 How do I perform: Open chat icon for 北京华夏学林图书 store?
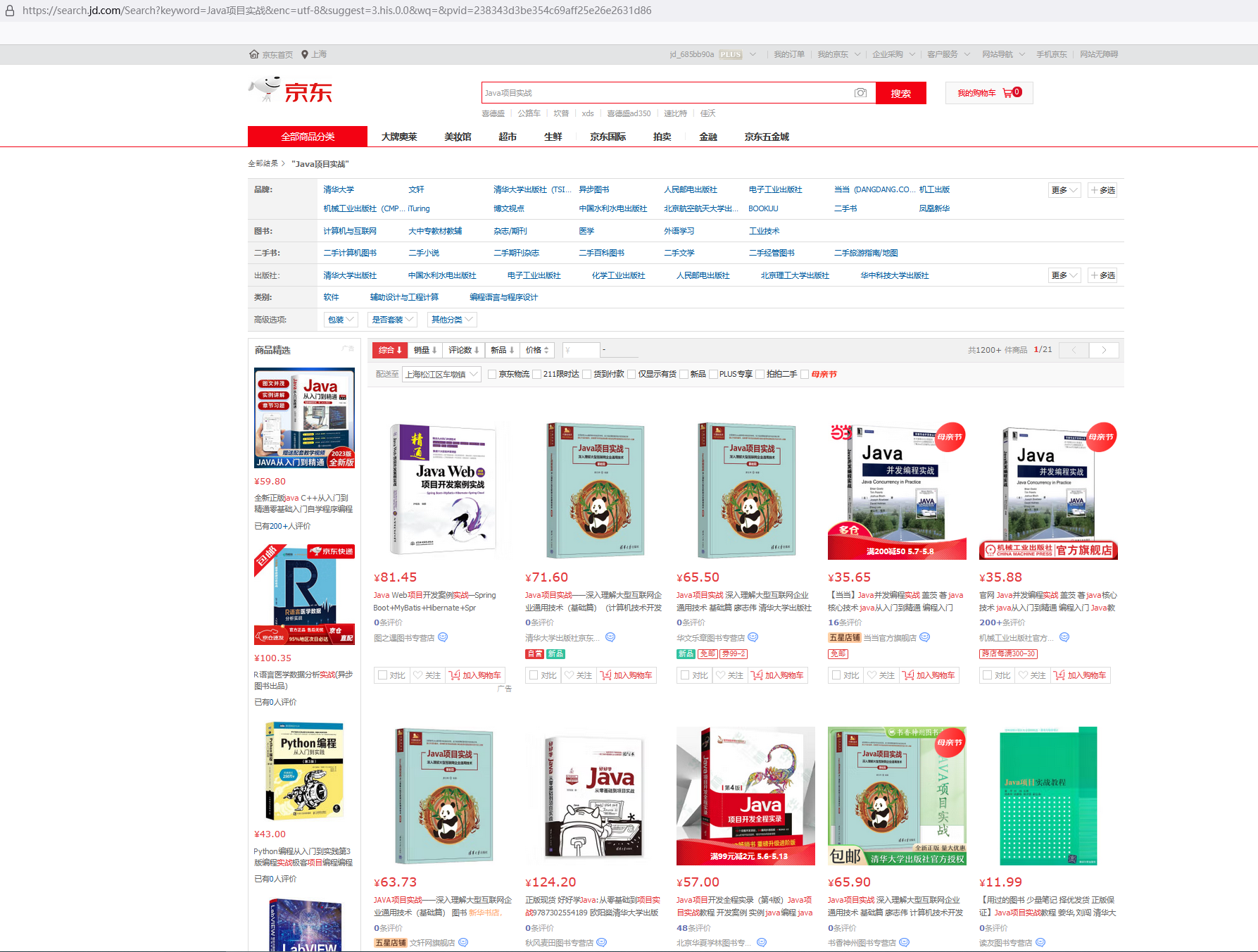(x=762, y=942)
